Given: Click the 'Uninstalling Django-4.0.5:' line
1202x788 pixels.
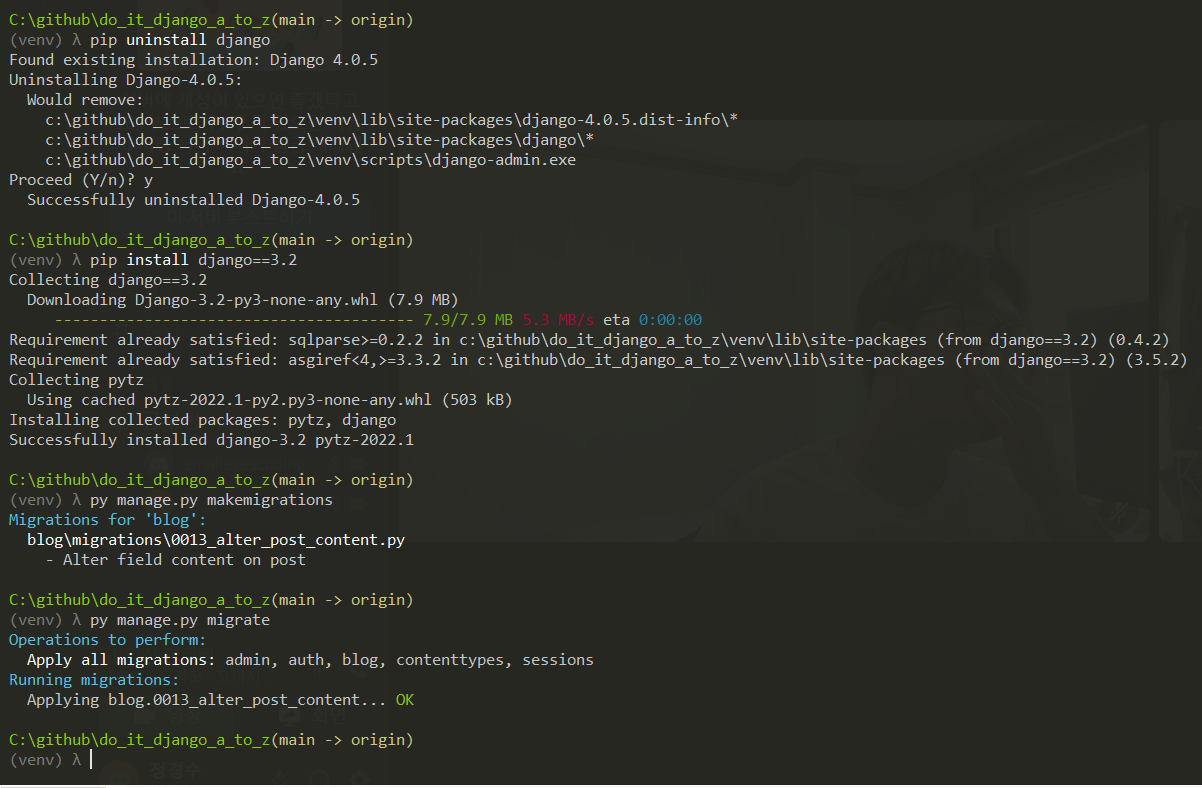Looking at the screenshot, I should point(125,80).
